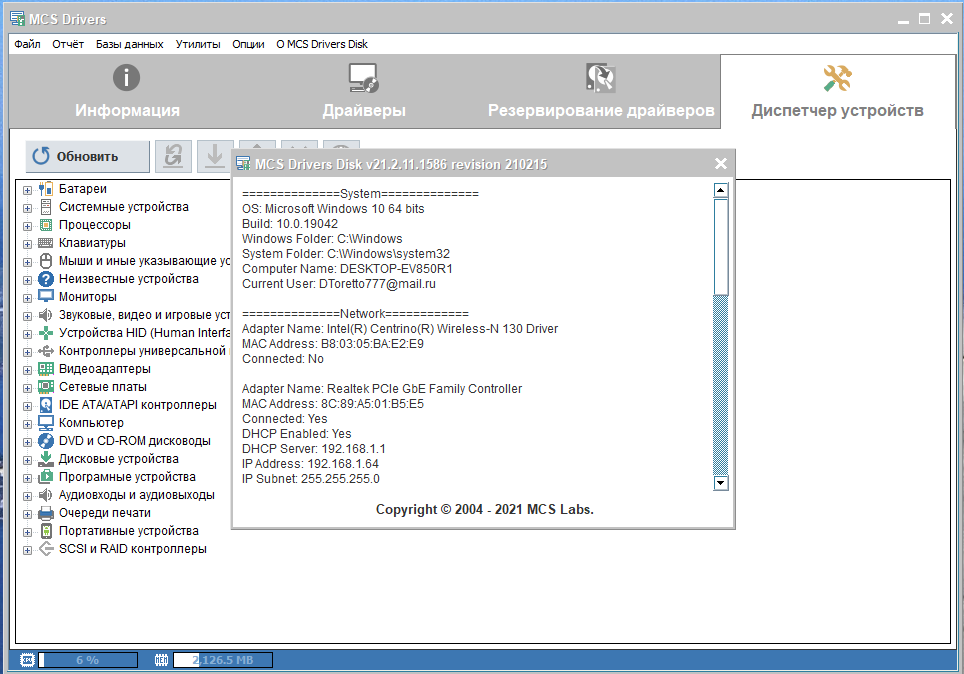Viewport: 964px width, 674px height.
Task: Select the Клавиатуры tree item label
Action: pyautogui.click(x=92, y=243)
